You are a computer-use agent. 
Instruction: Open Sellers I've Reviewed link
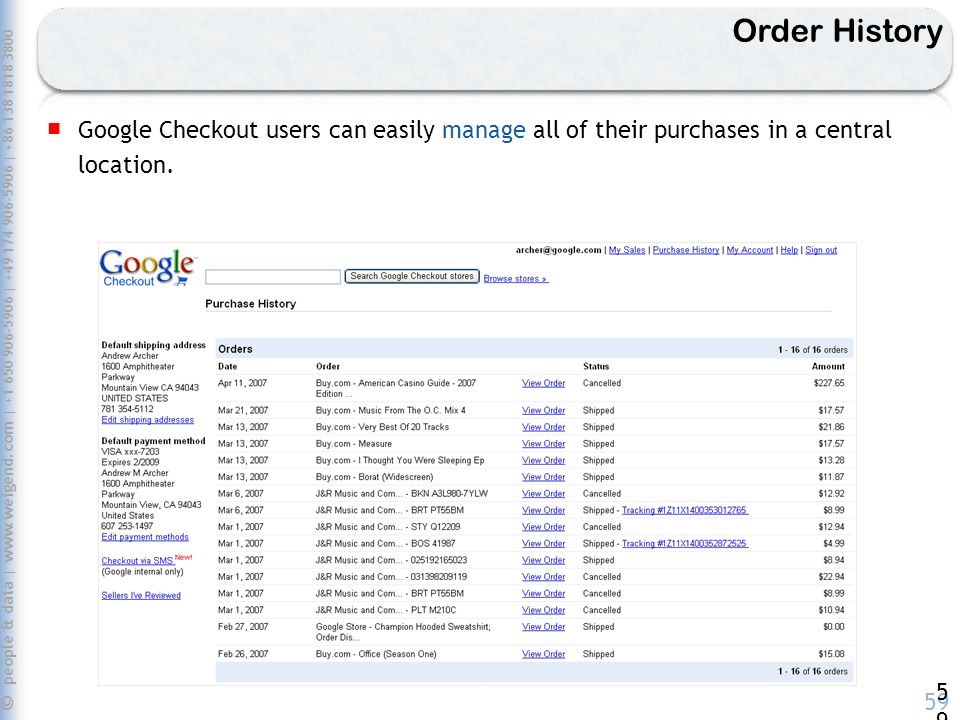click(x=141, y=595)
